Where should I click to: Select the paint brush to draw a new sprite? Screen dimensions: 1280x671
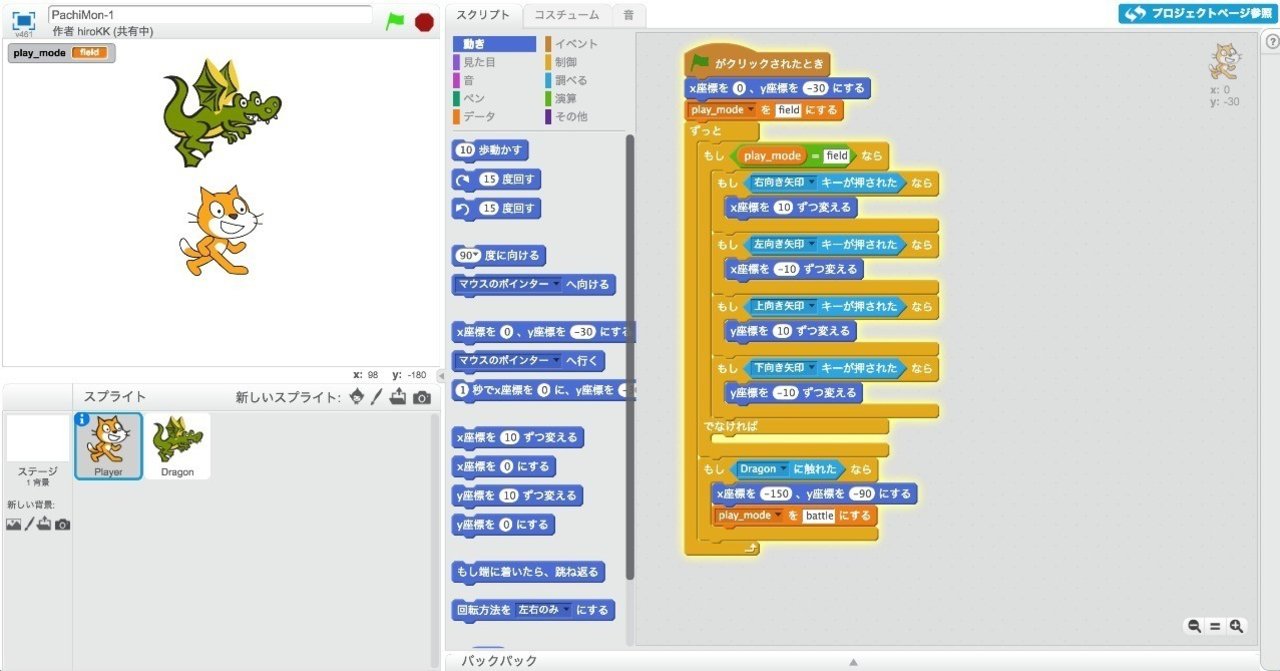point(376,396)
